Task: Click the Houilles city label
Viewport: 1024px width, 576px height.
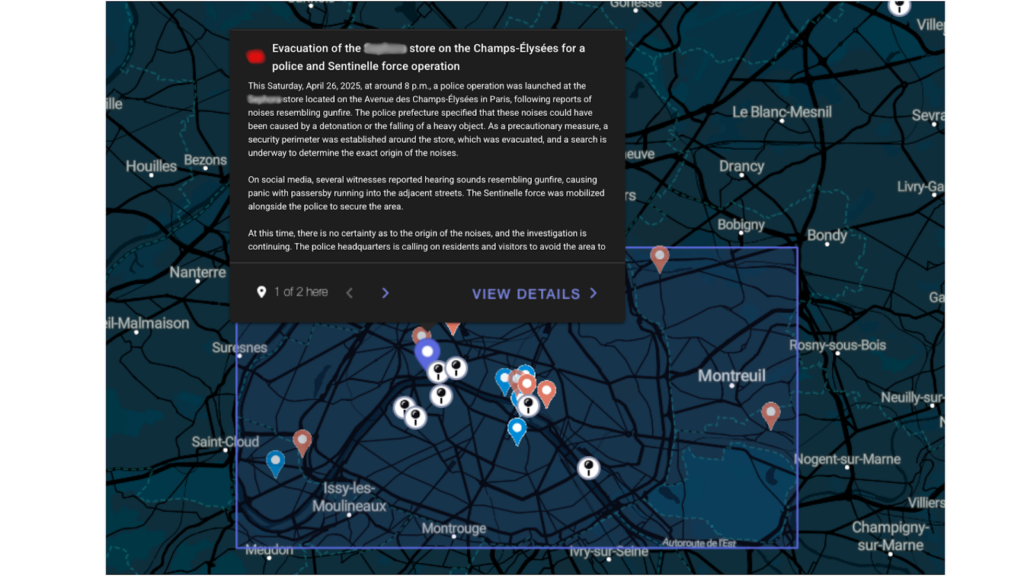Action: pyautogui.click(x=151, y=167)
